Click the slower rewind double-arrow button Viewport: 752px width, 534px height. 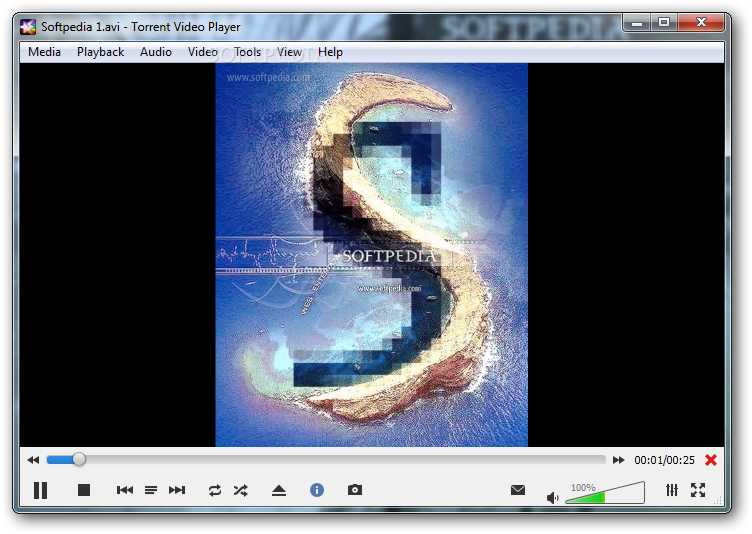click(x=33, y=460)
